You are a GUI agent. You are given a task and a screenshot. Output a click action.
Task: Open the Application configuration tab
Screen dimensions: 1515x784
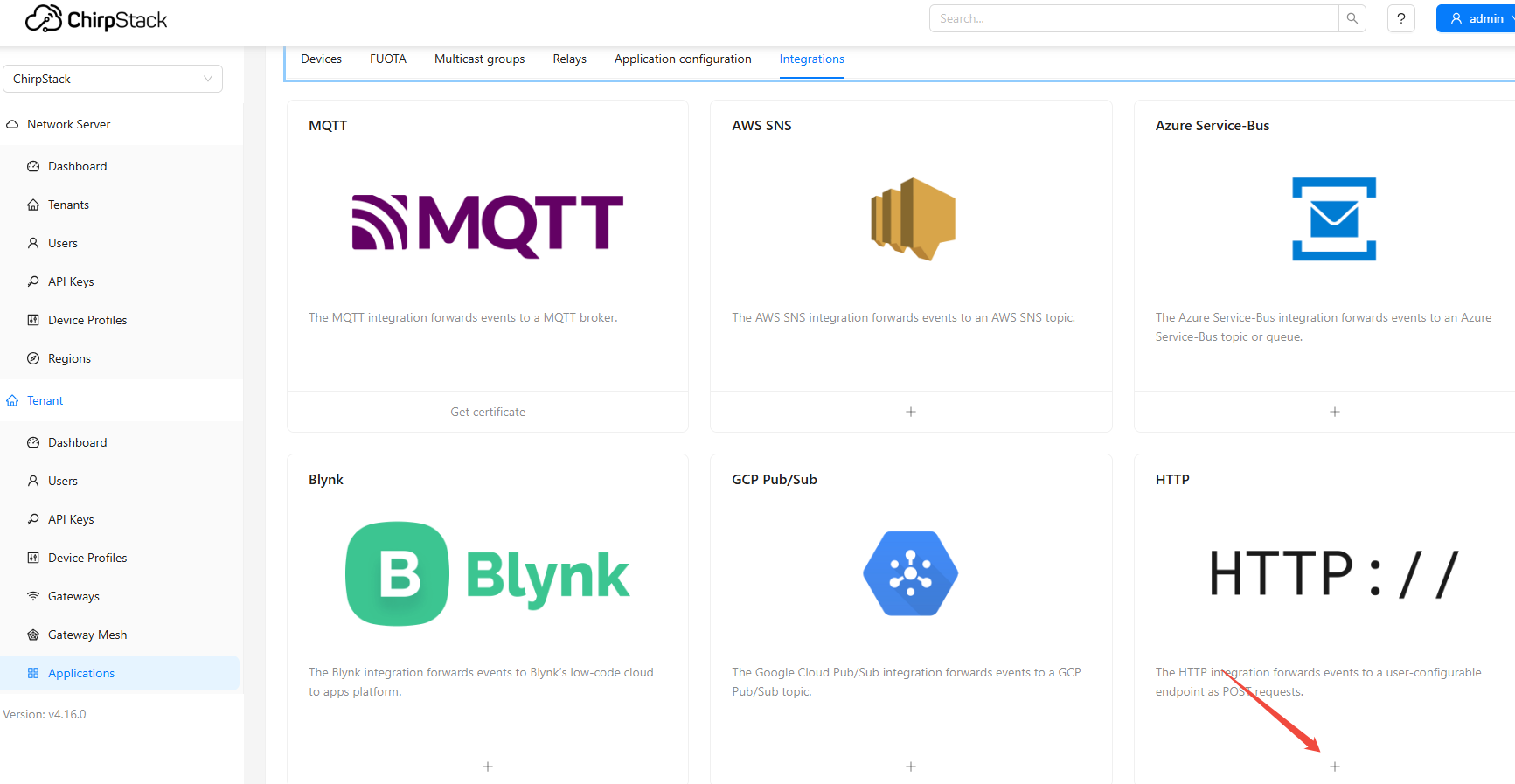tap(682, 59)
